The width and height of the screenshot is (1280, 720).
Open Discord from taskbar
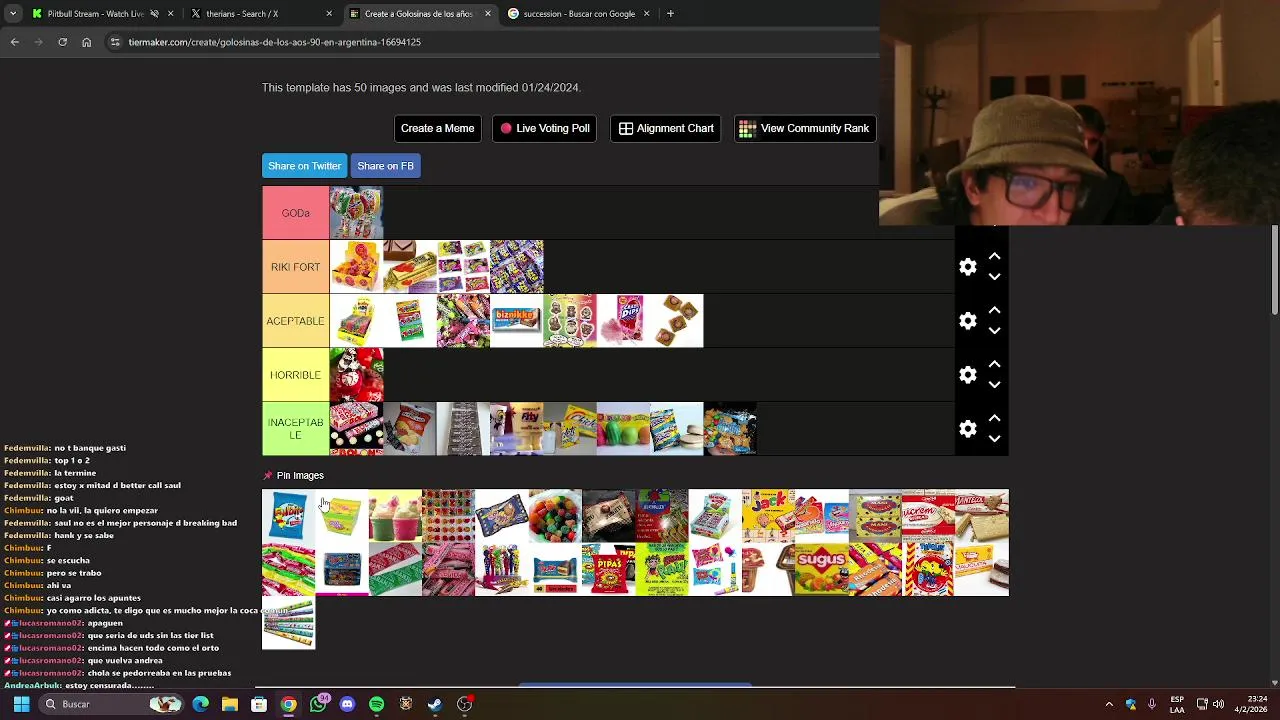click(x=347, y=704)
